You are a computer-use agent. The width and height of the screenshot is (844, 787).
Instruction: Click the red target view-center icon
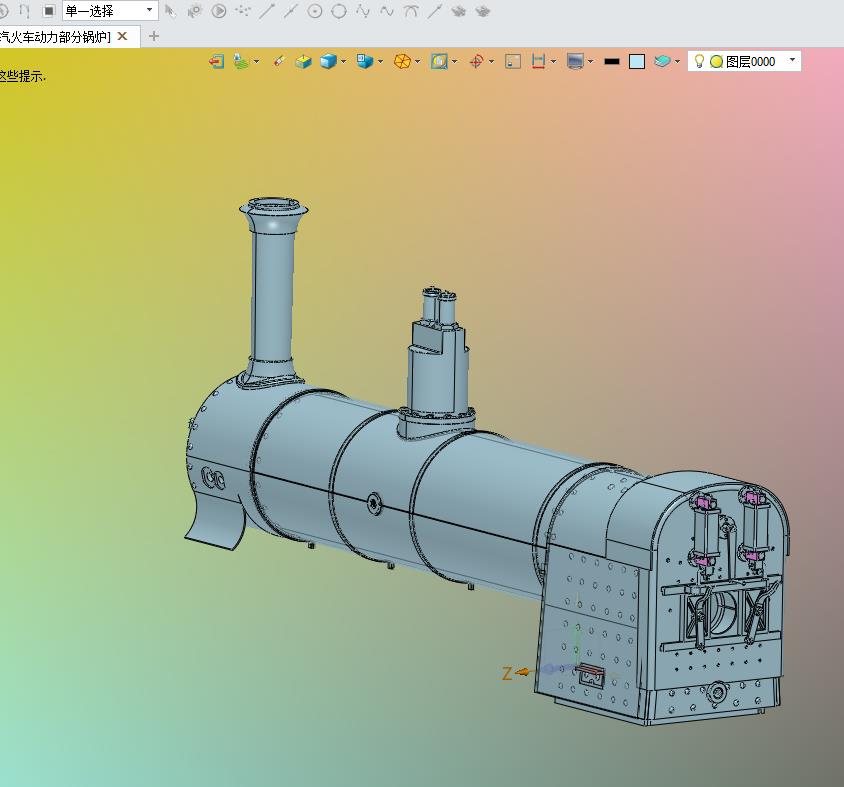[476, 61]
